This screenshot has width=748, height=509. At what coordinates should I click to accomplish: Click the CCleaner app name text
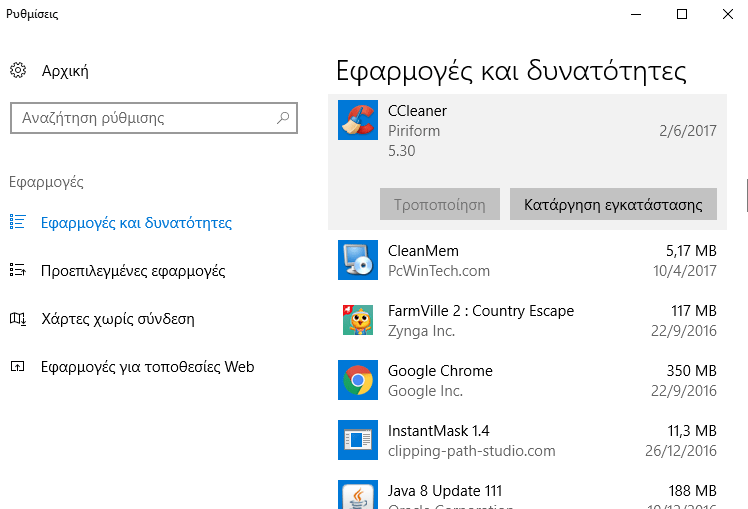[417, 111]
